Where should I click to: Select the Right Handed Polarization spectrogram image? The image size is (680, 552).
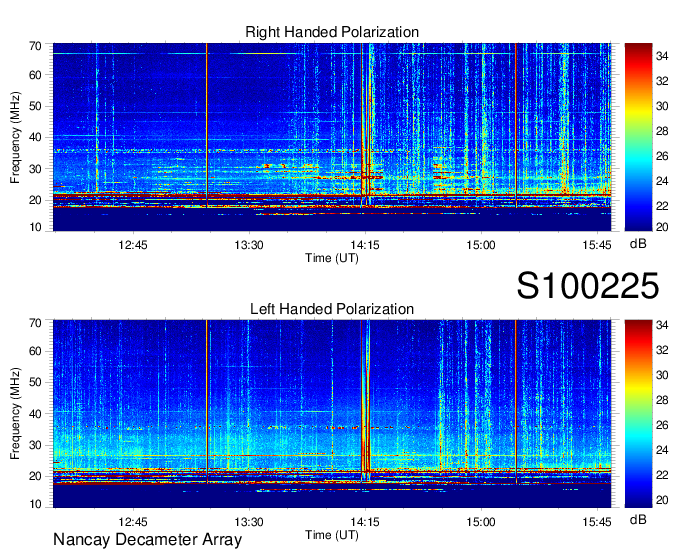[x=332, y=137]
